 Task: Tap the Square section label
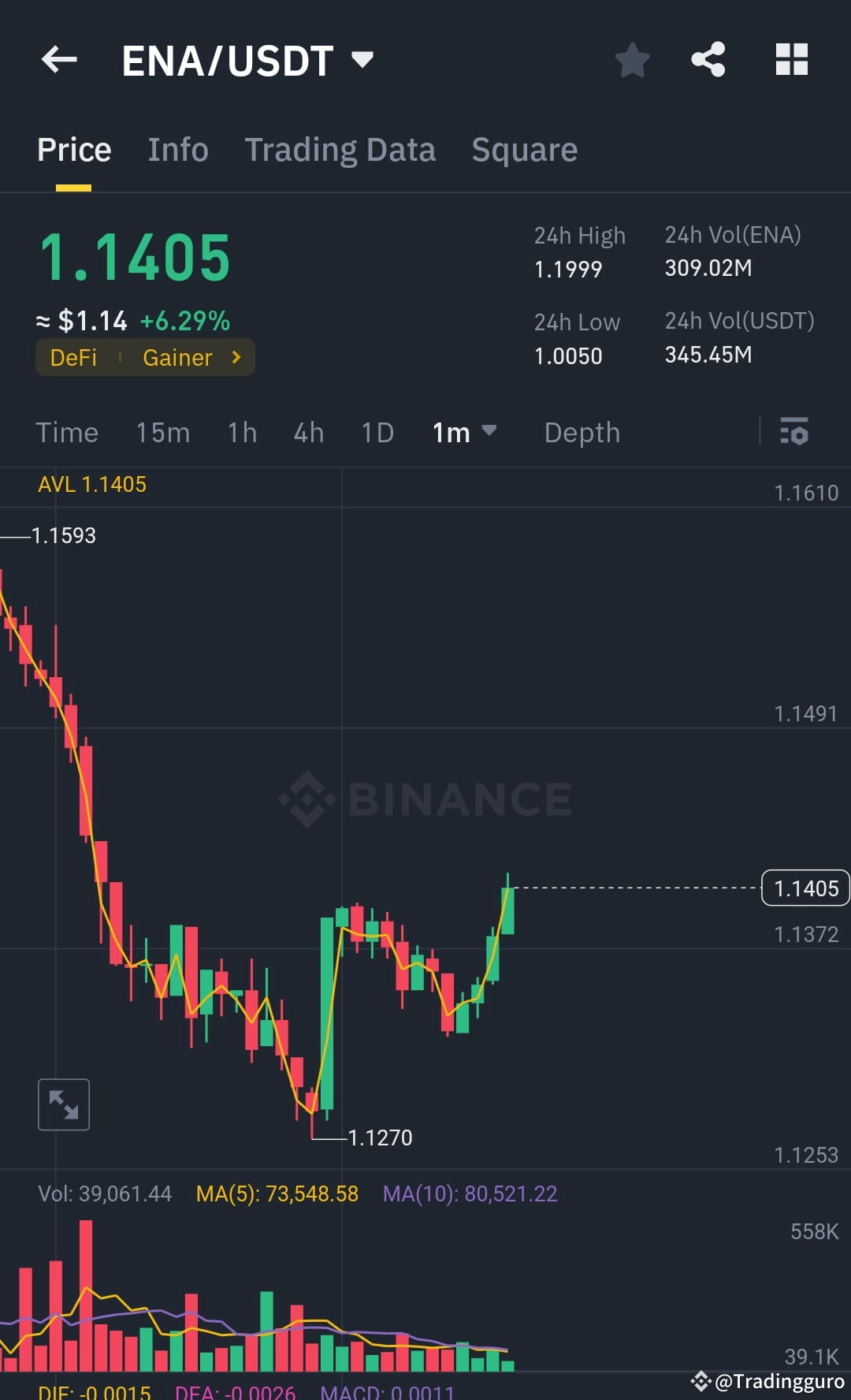[x=524, y=149]
